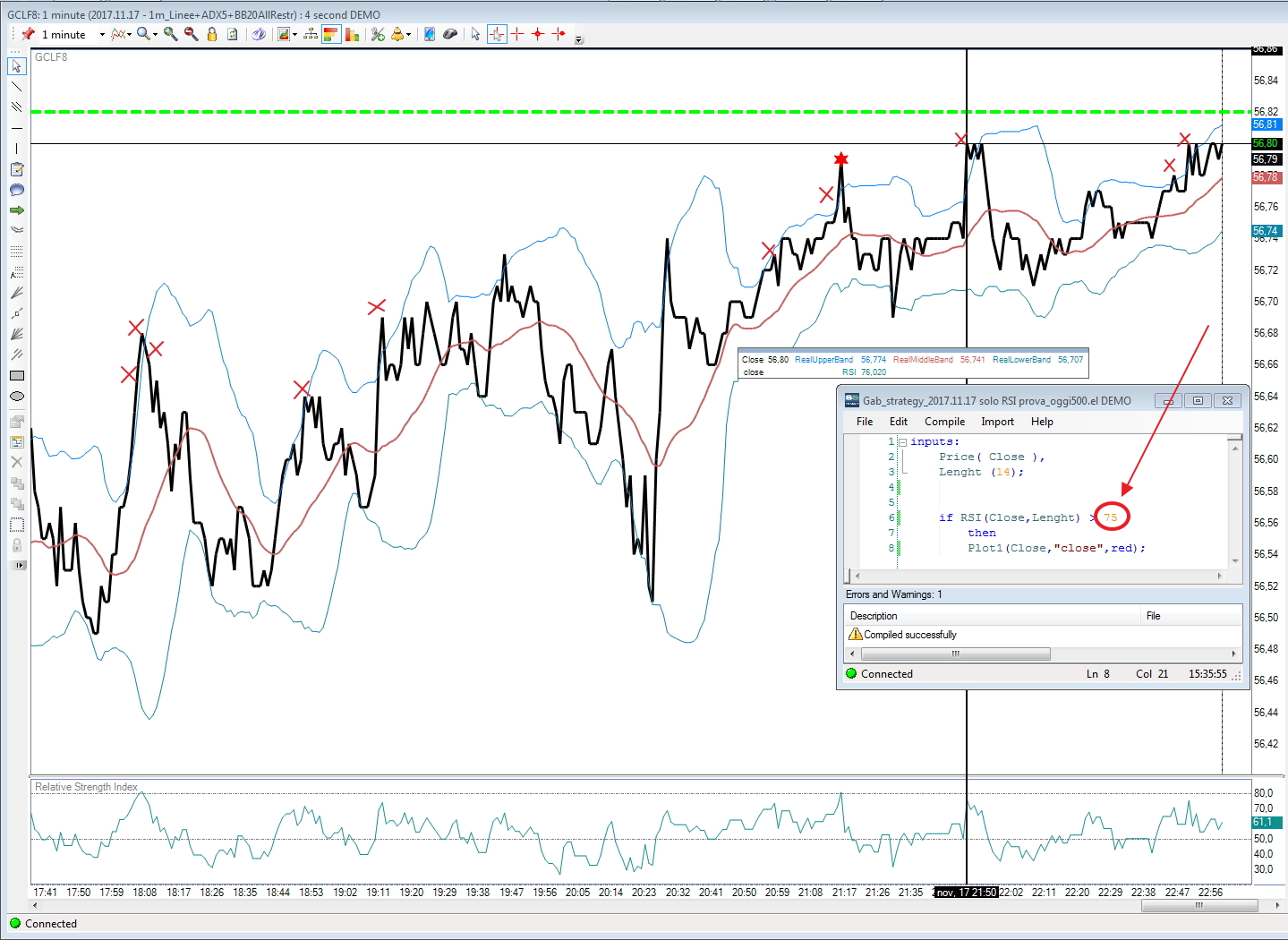Select the plain red crosshair cursor
Image resolution: width=1288 pixels, height=940 pixels.
click(518, 34)
